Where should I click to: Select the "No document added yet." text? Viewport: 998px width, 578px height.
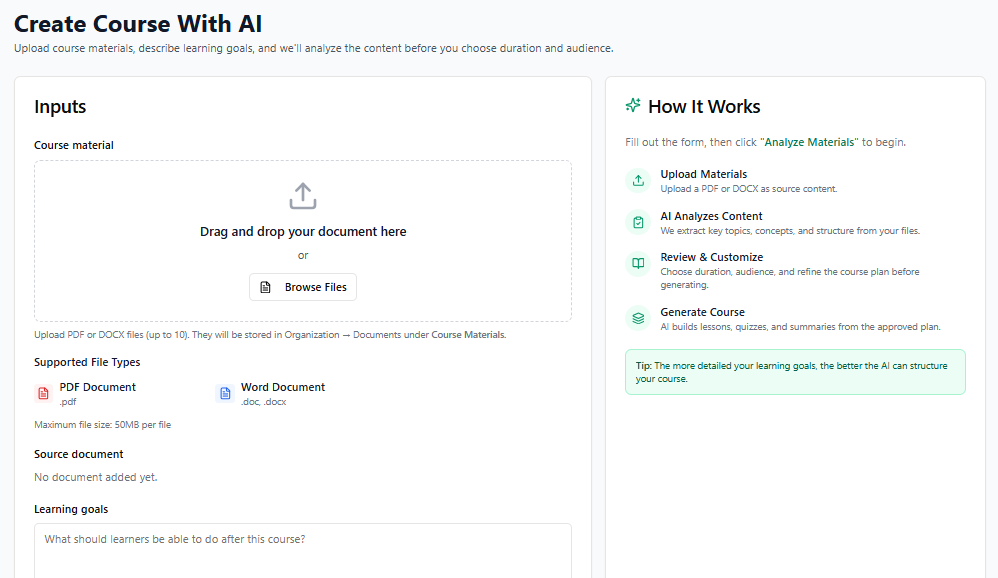(x=96, y=477)
